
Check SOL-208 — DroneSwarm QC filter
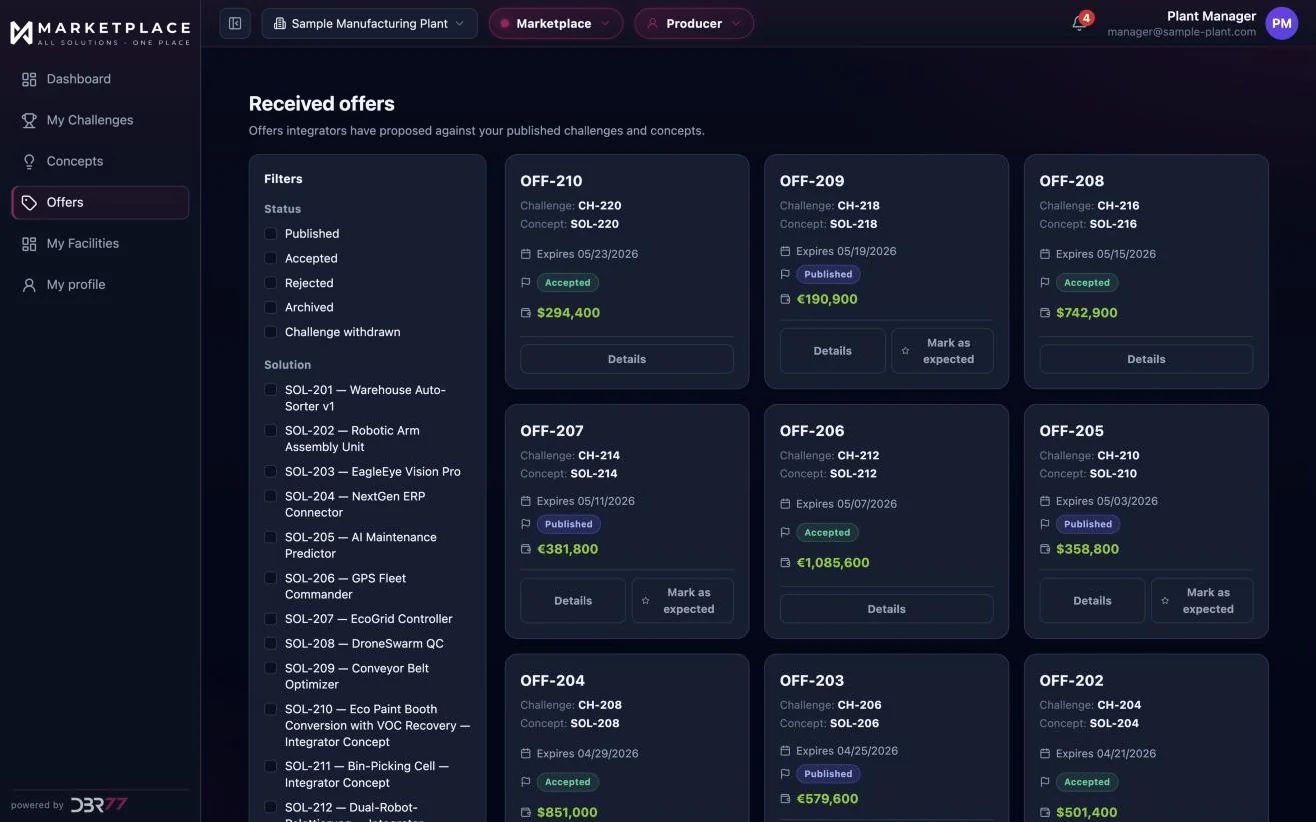click(x=270, y=643)
